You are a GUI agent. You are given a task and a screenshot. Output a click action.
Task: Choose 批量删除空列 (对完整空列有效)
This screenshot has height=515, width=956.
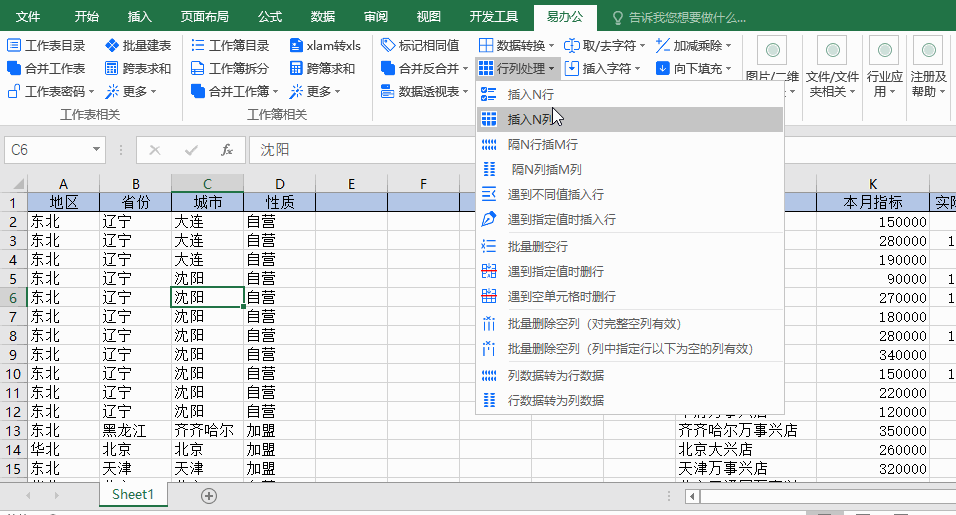click(x=630, y=324)
